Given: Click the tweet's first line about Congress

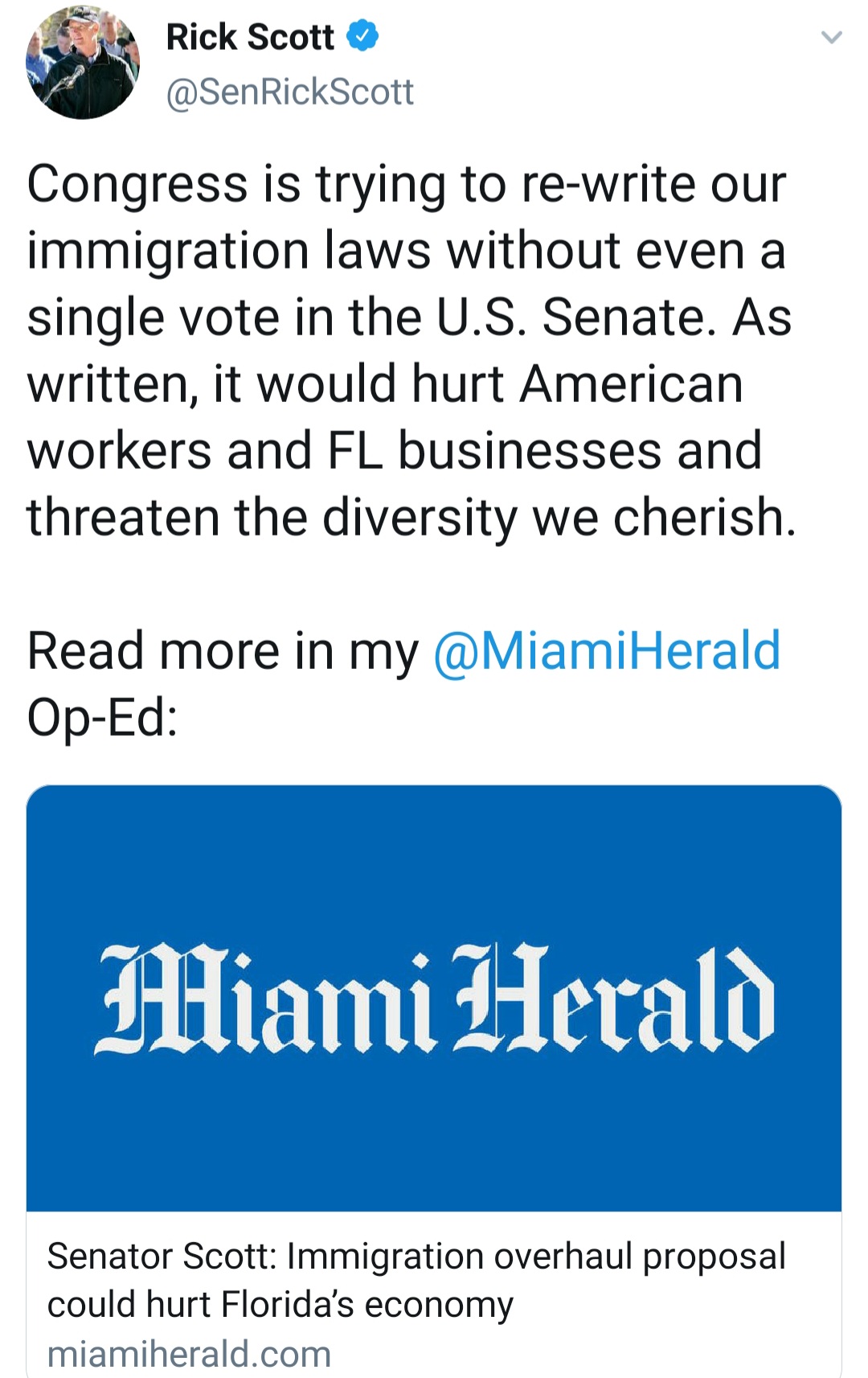Looking at the screenshot, I should click(406, 184).
